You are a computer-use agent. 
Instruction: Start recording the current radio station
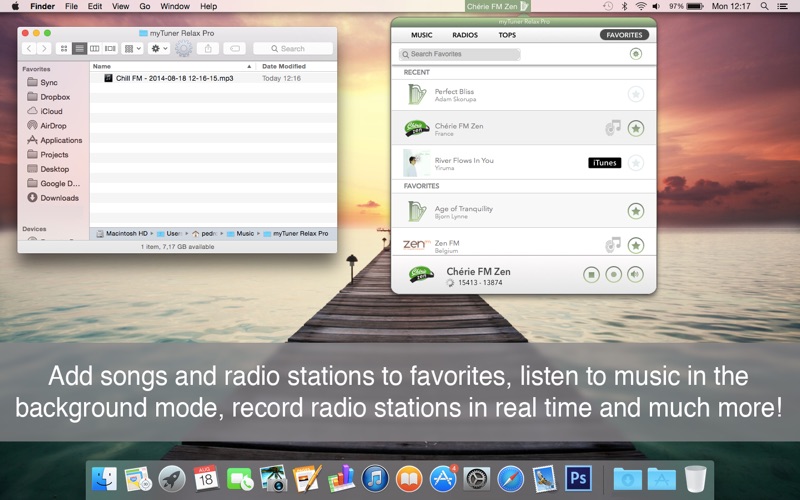pyautogui.click(x=613, y=275)
